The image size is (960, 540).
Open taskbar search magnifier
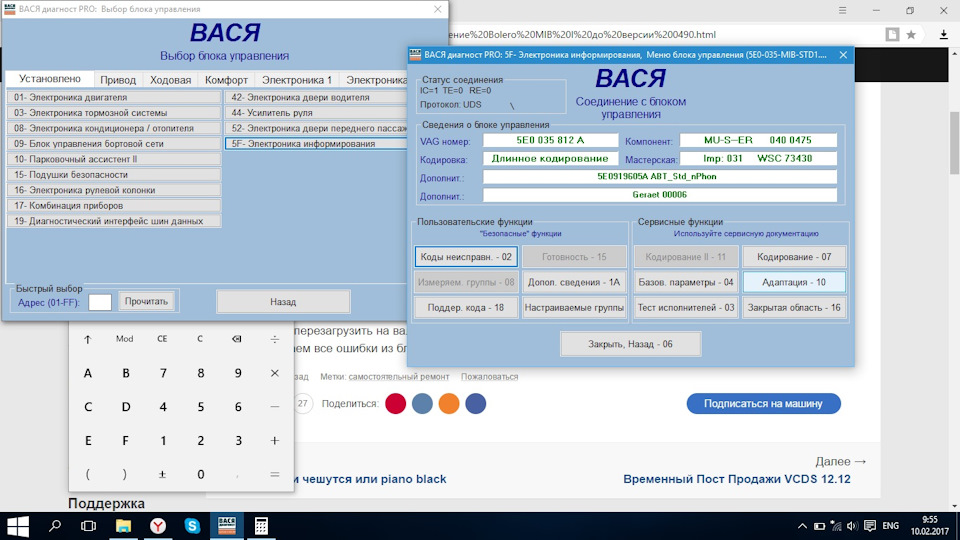[55, 526]
